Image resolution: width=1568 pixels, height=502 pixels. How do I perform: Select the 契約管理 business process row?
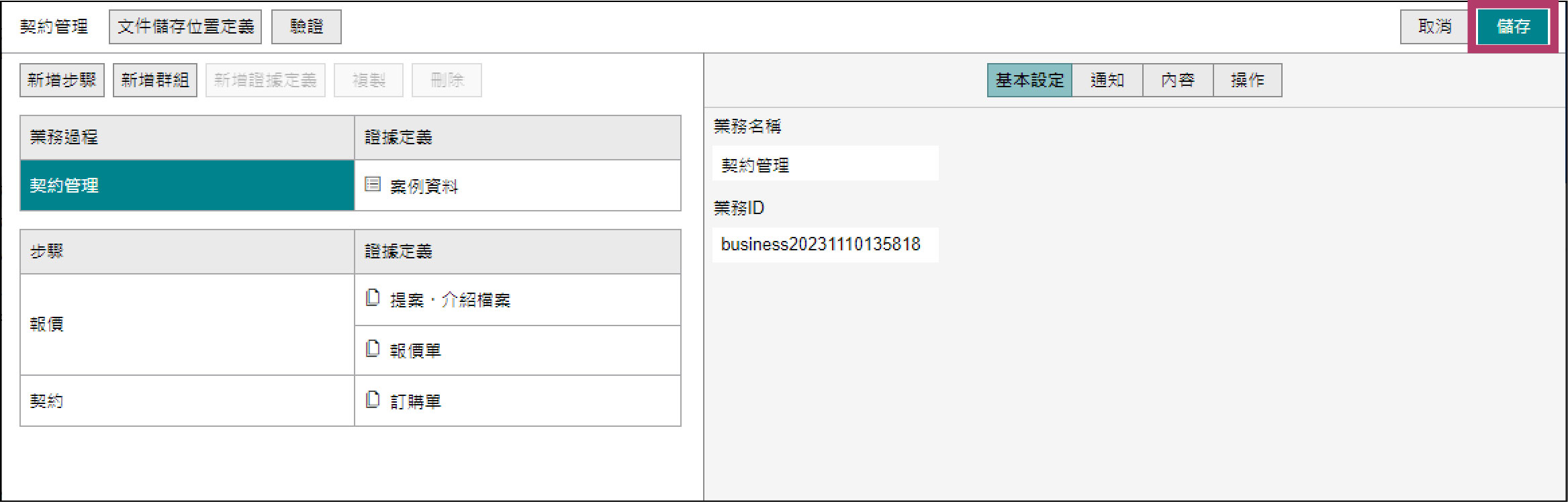click(x=187, y=185)
